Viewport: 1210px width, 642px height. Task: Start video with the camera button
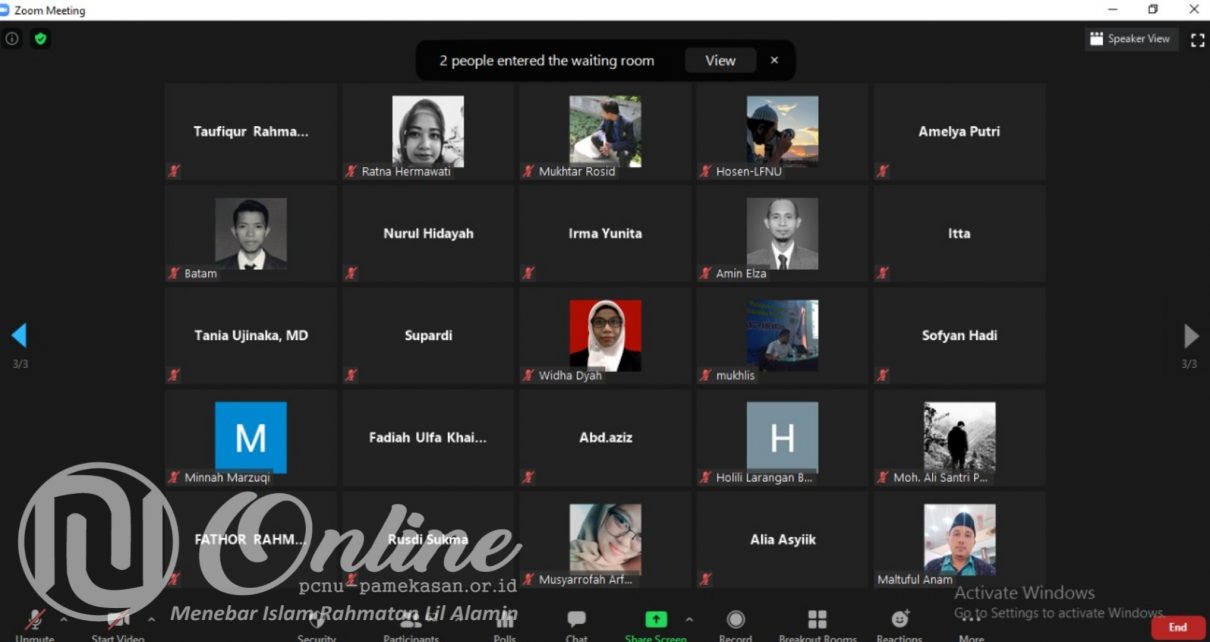point(118,622)
